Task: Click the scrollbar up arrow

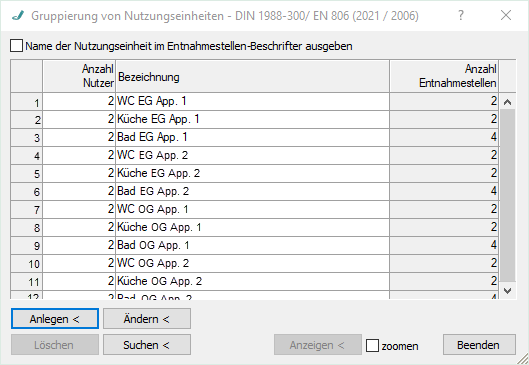Action: point(507,102)
